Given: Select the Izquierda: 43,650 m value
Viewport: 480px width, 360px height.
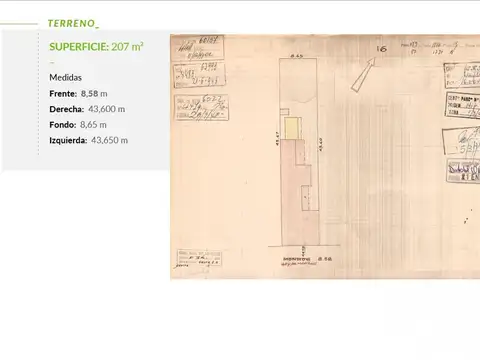Looking at the screenshot, I should pos(89,140).
